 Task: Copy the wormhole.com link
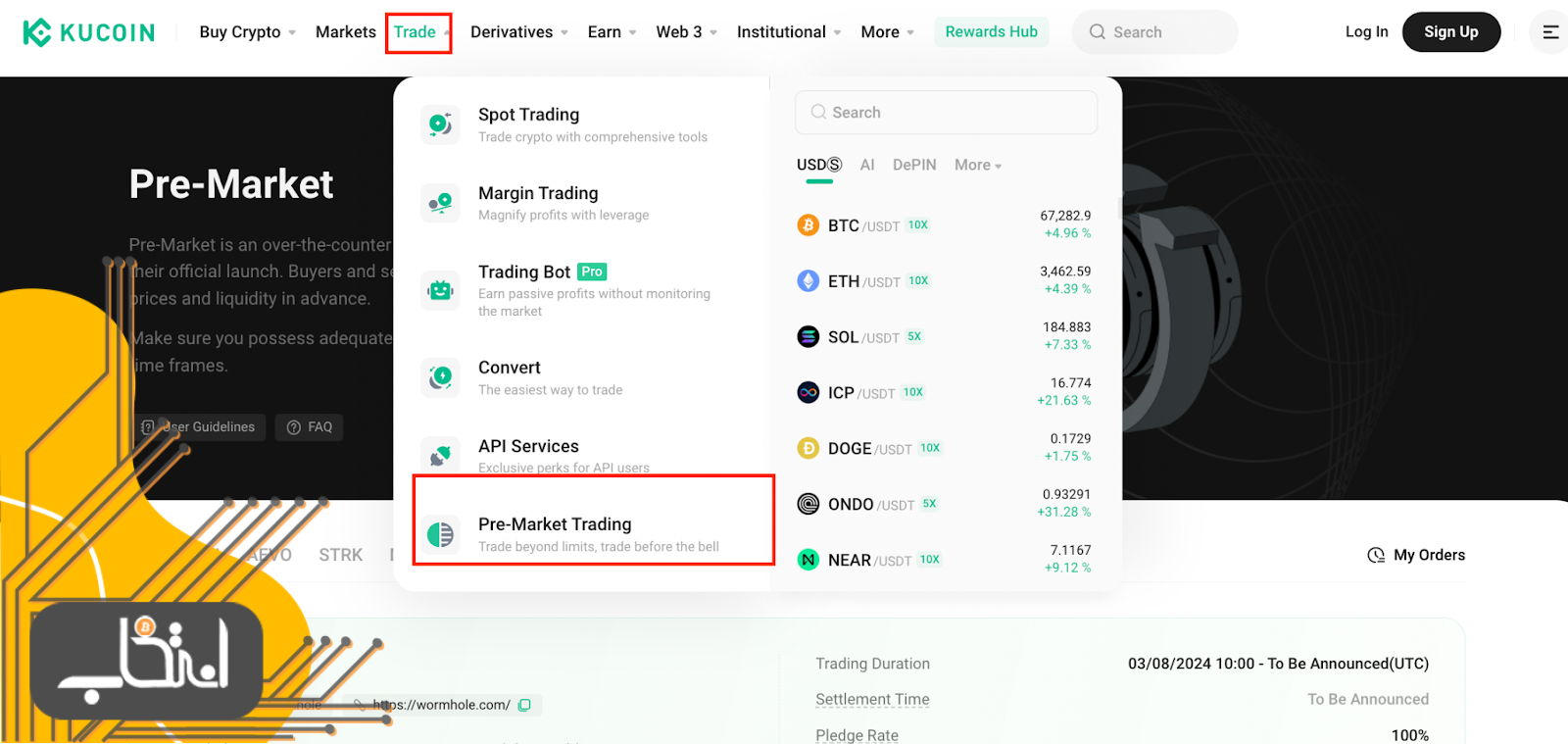coord(525,705)
